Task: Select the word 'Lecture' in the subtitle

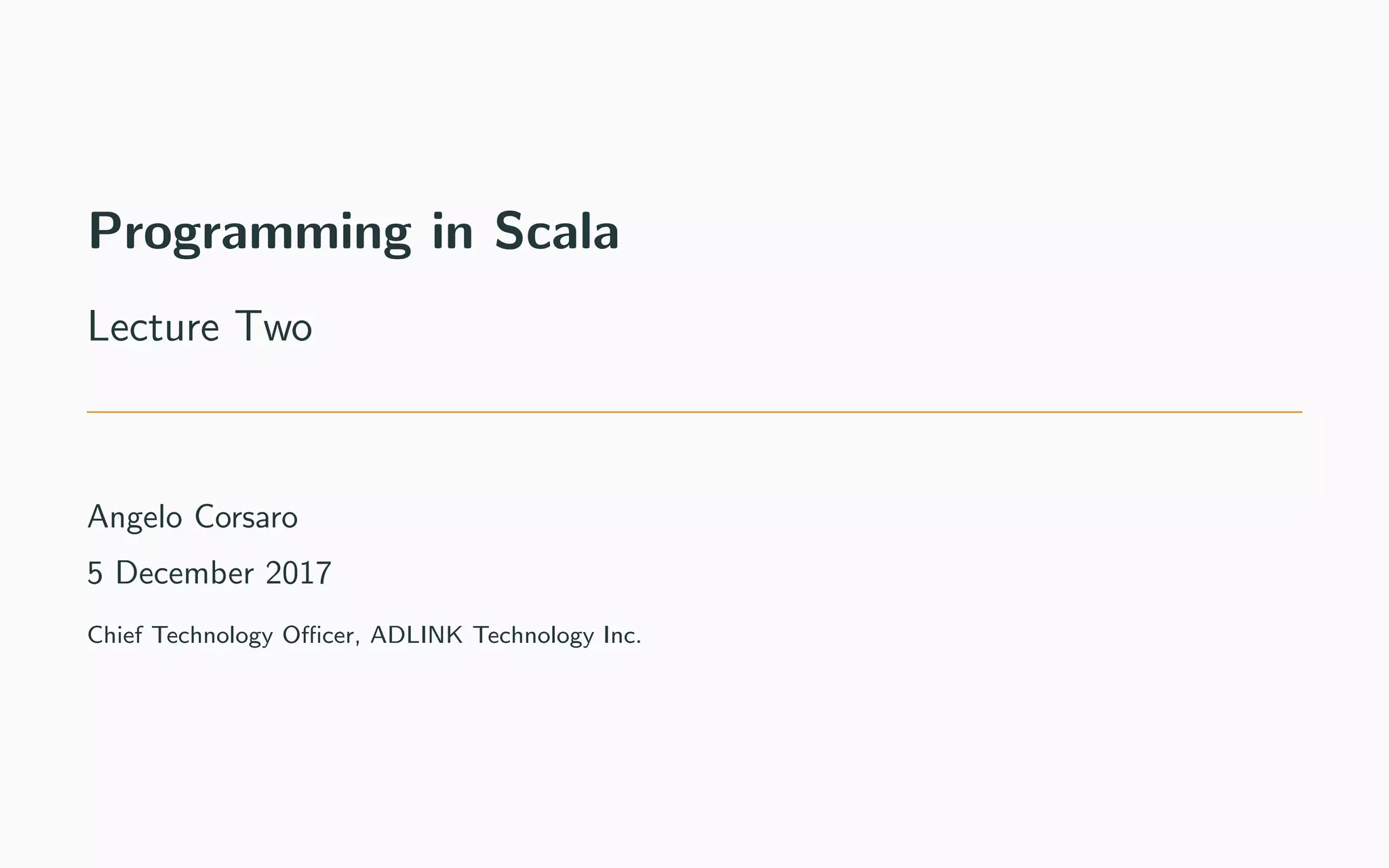Action: click(154, 326)
